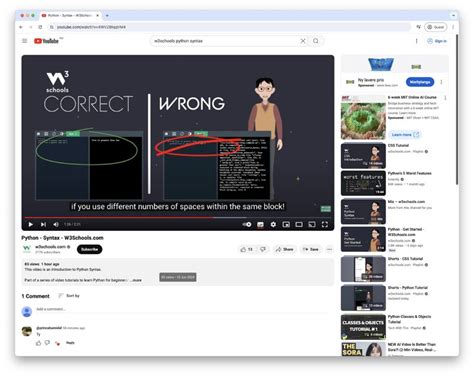Save the video to a playlist
The height and width of the screenshot is (376, 474).
pyautogui.click(x=311, y=249)
